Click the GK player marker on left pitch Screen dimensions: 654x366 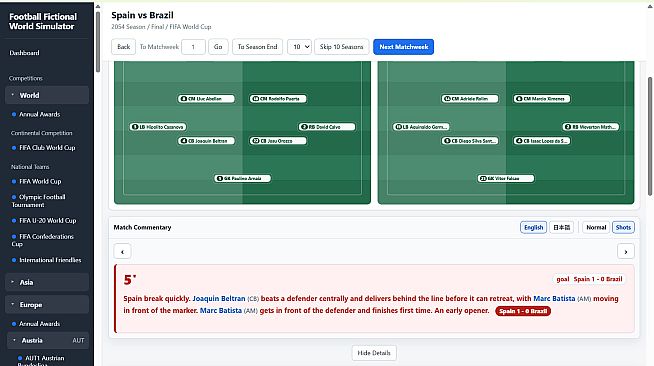(242, 178)
